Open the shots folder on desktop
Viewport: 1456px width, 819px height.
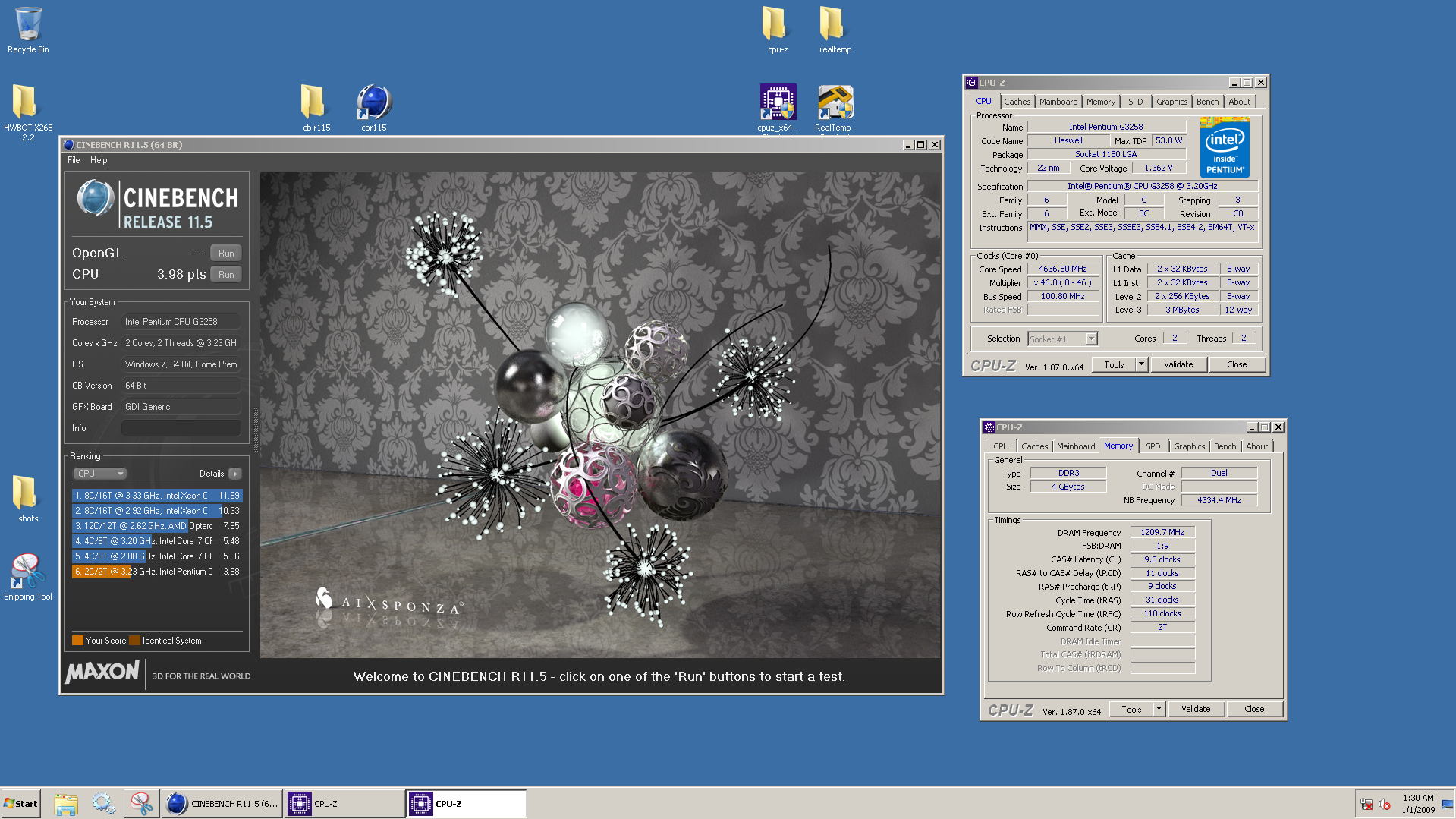[28, 498]
